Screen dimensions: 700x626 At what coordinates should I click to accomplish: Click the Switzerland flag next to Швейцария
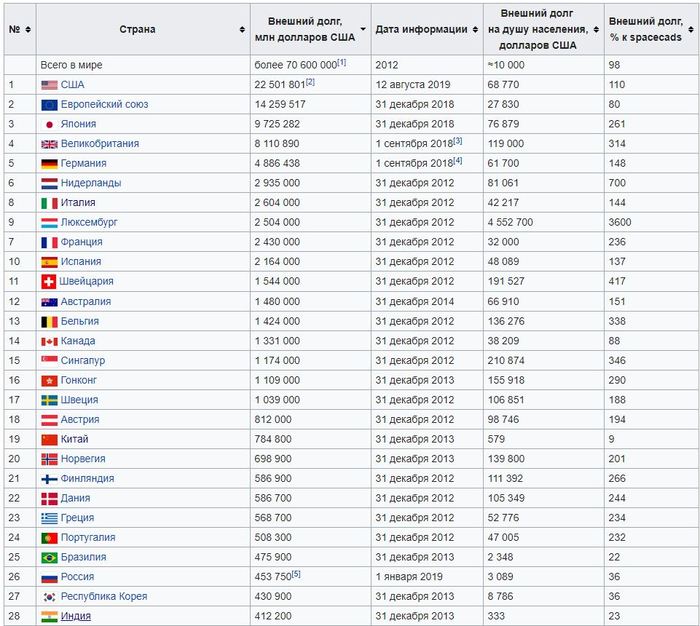pos(49,281)
